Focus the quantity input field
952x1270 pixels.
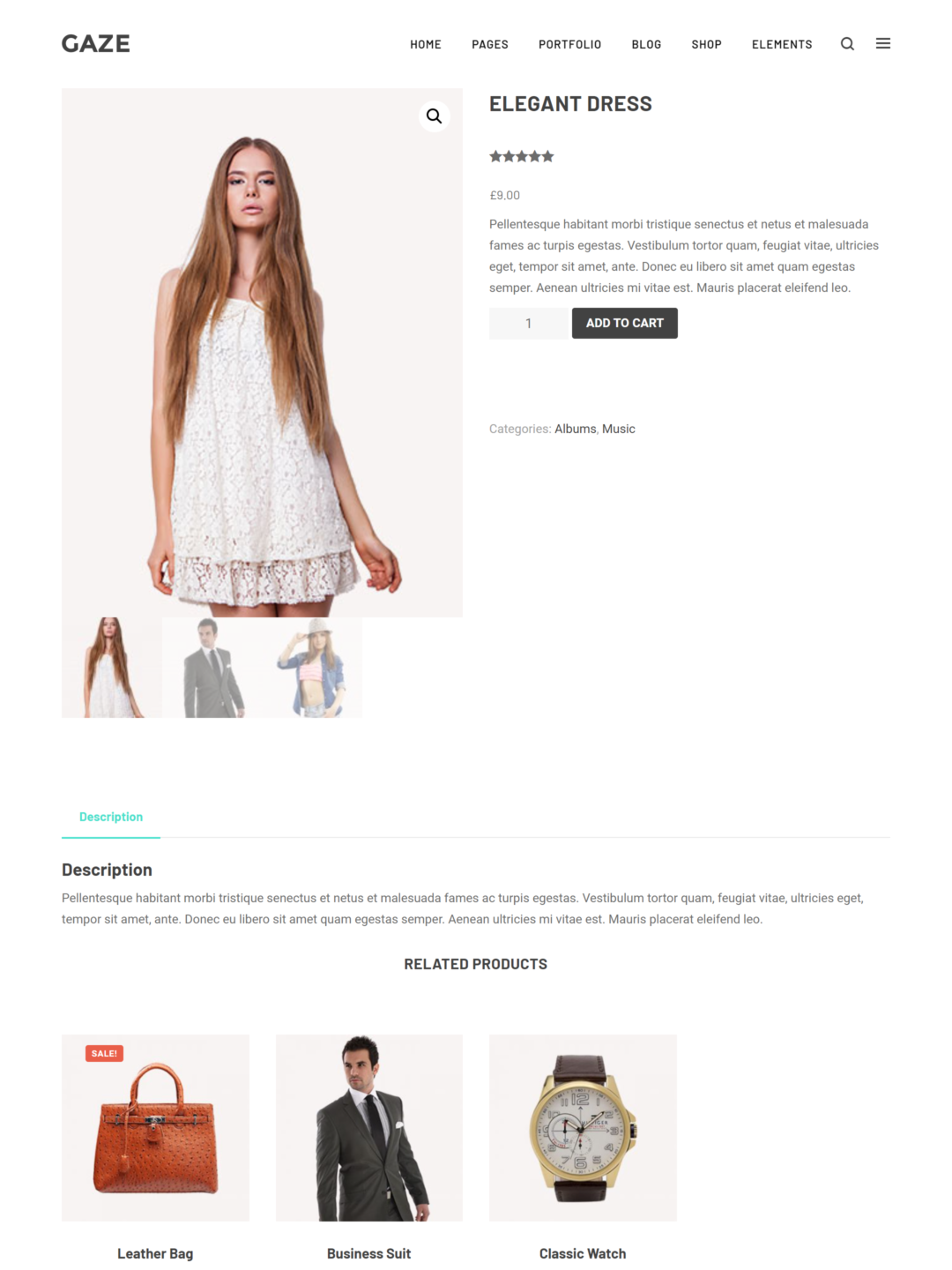tap(529, 324)
